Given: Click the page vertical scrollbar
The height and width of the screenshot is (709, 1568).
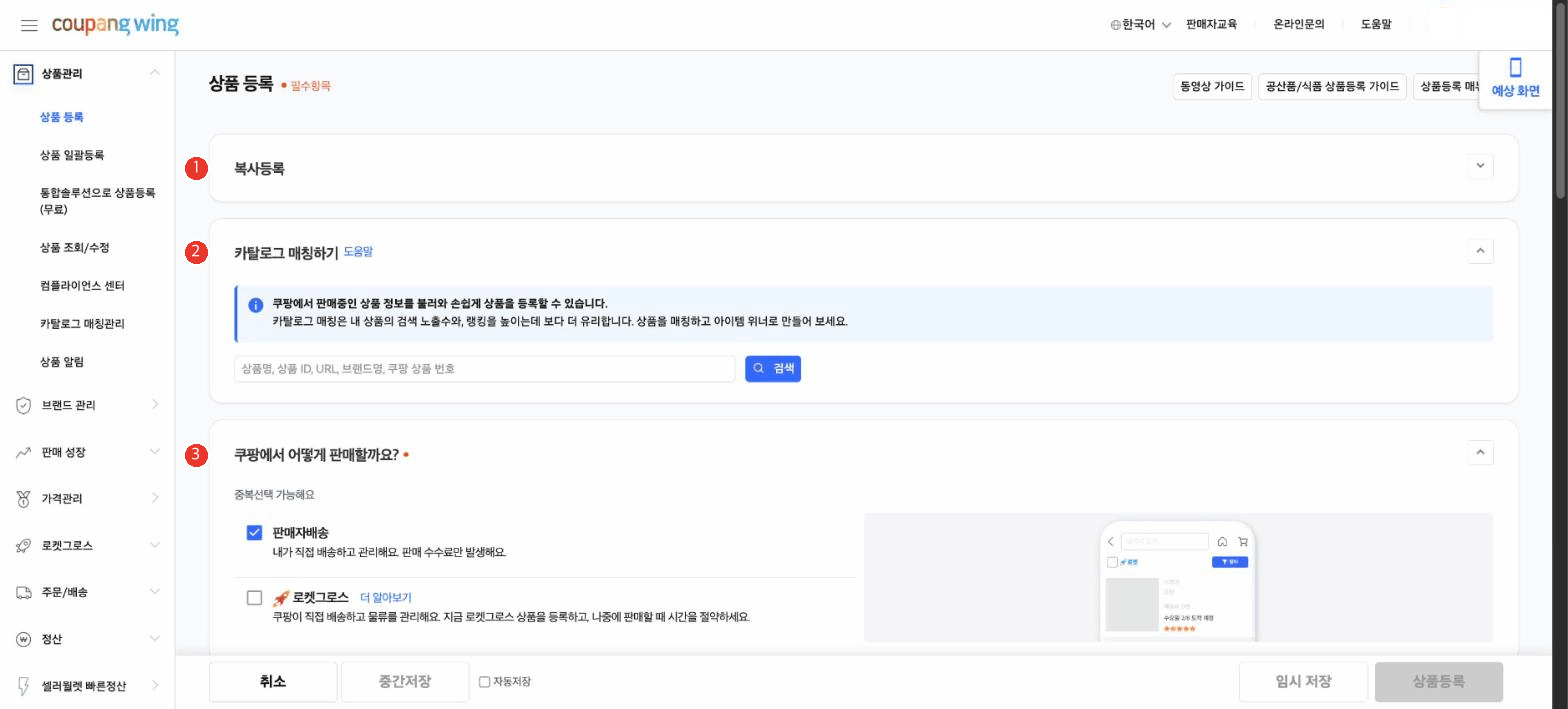Looking at the screenshot, I should (x=1560, y=100).
